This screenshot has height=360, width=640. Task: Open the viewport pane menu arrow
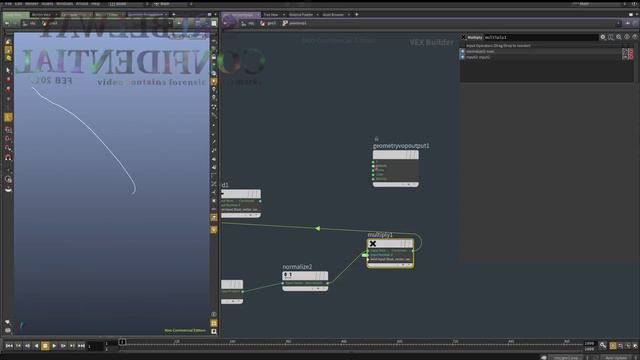click(x=216, y=15)
